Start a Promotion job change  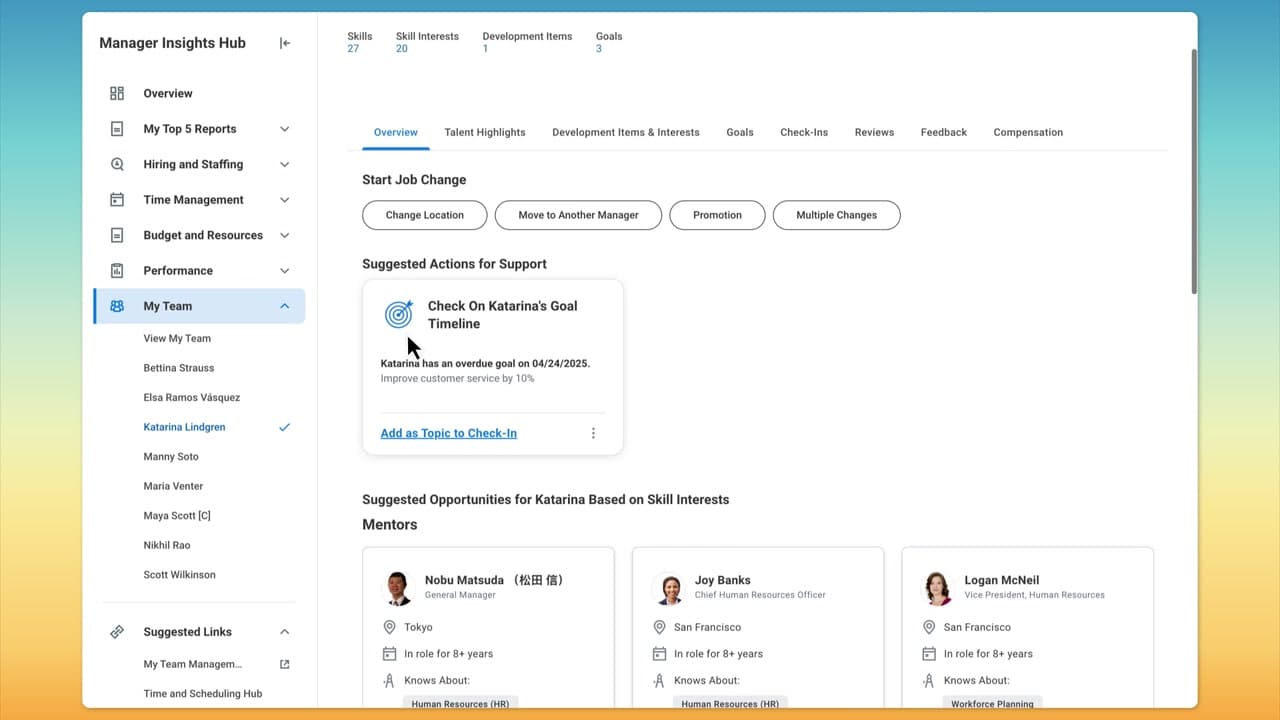point(717,215)
